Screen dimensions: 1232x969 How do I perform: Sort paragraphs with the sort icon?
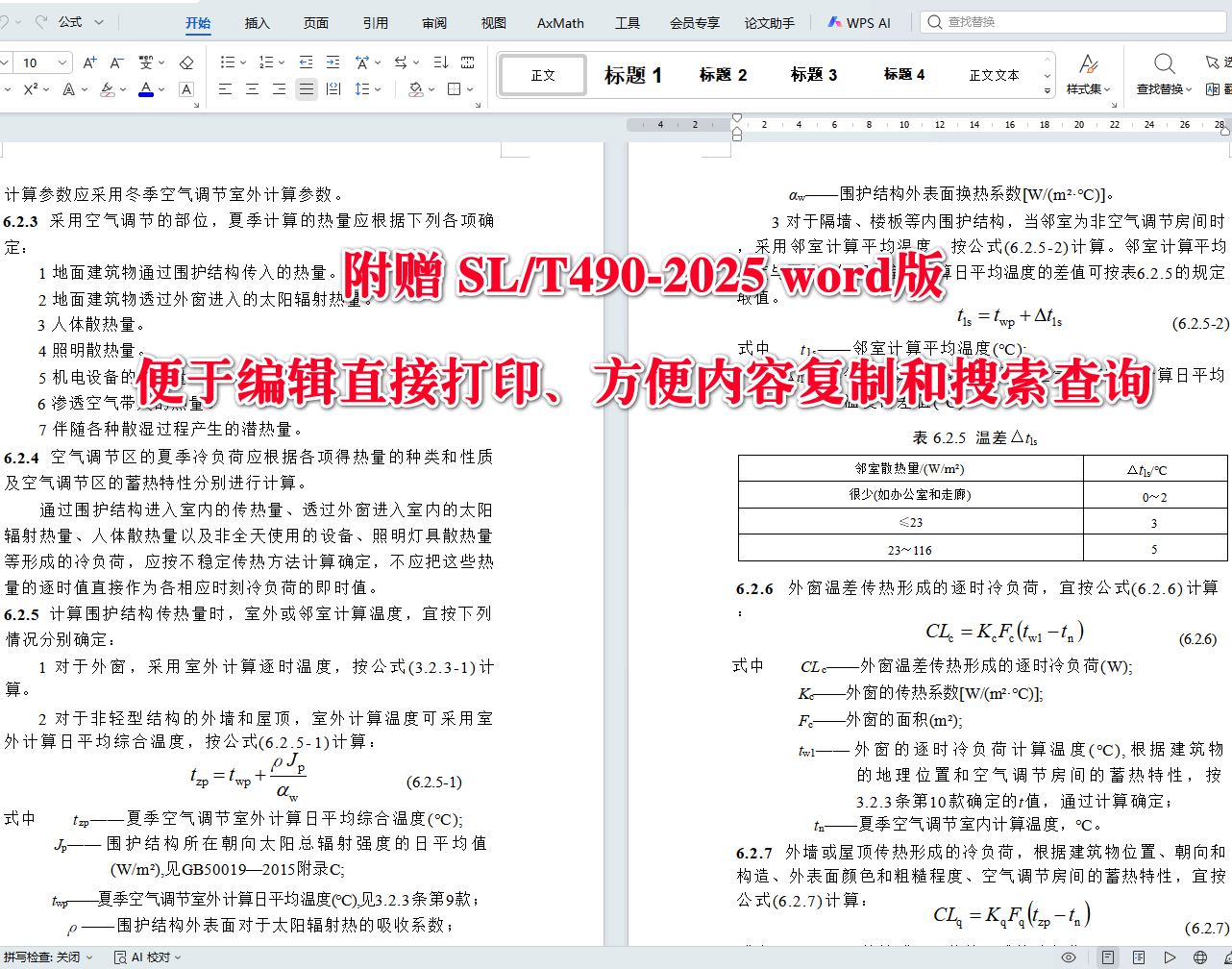pyautogui.click(x=441, y=62)
